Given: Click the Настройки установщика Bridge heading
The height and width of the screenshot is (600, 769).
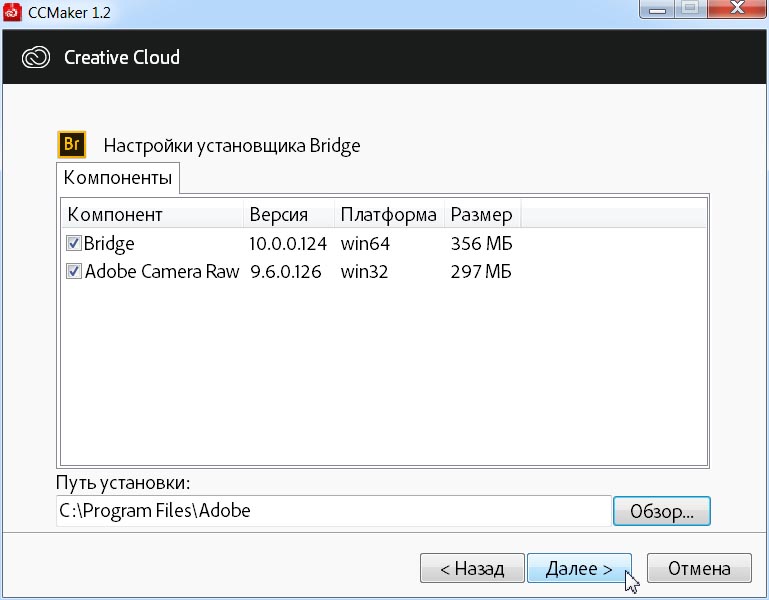Looking at the screenshot, I should pyautogui.click(x=232, y=146).
